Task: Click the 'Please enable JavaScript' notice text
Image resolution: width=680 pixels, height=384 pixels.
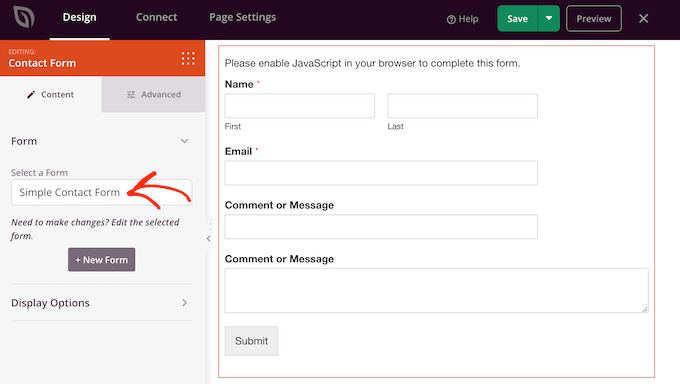Action: click(x=372, y=63)
